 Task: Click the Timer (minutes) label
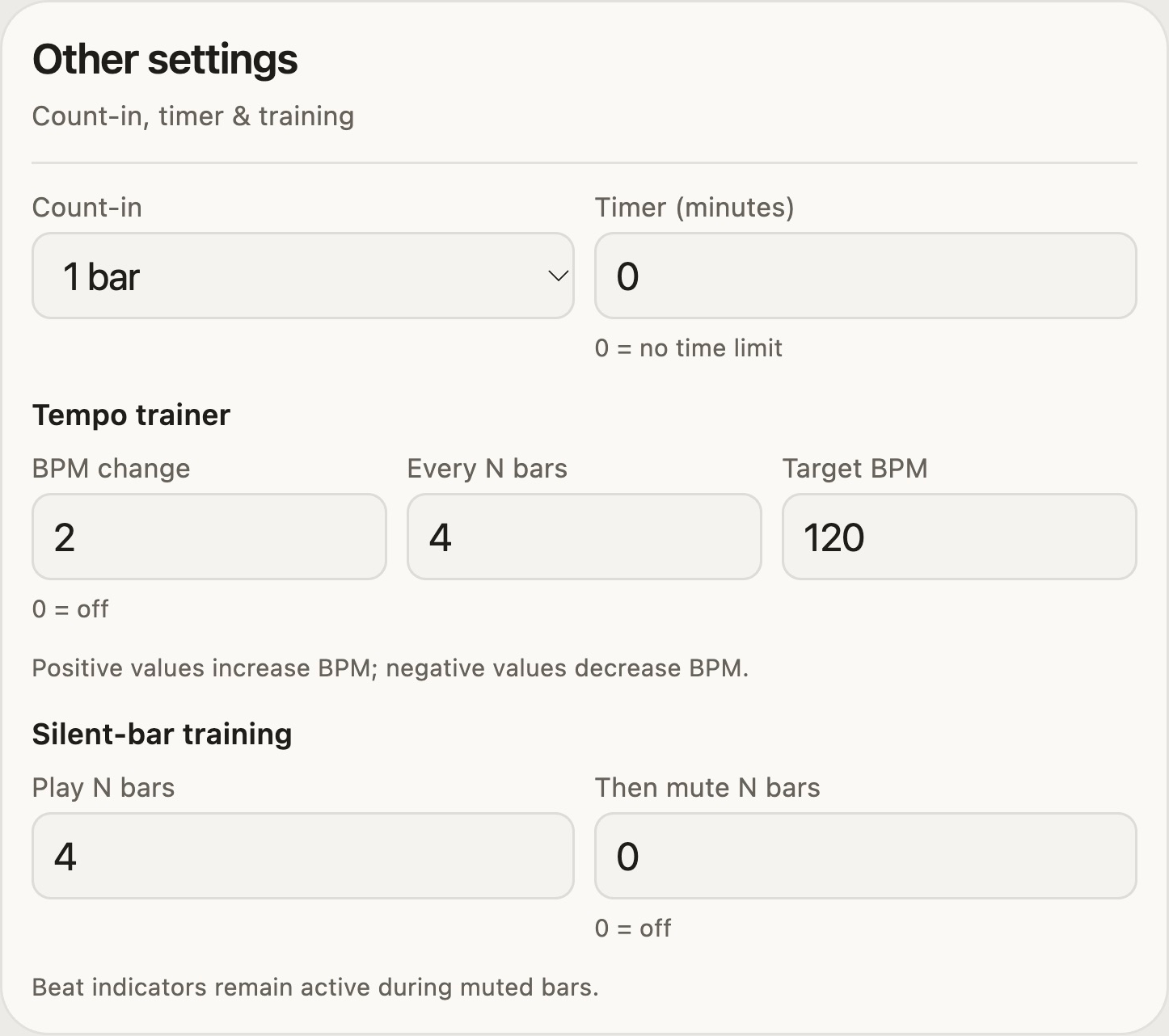(x=694, y=208)
